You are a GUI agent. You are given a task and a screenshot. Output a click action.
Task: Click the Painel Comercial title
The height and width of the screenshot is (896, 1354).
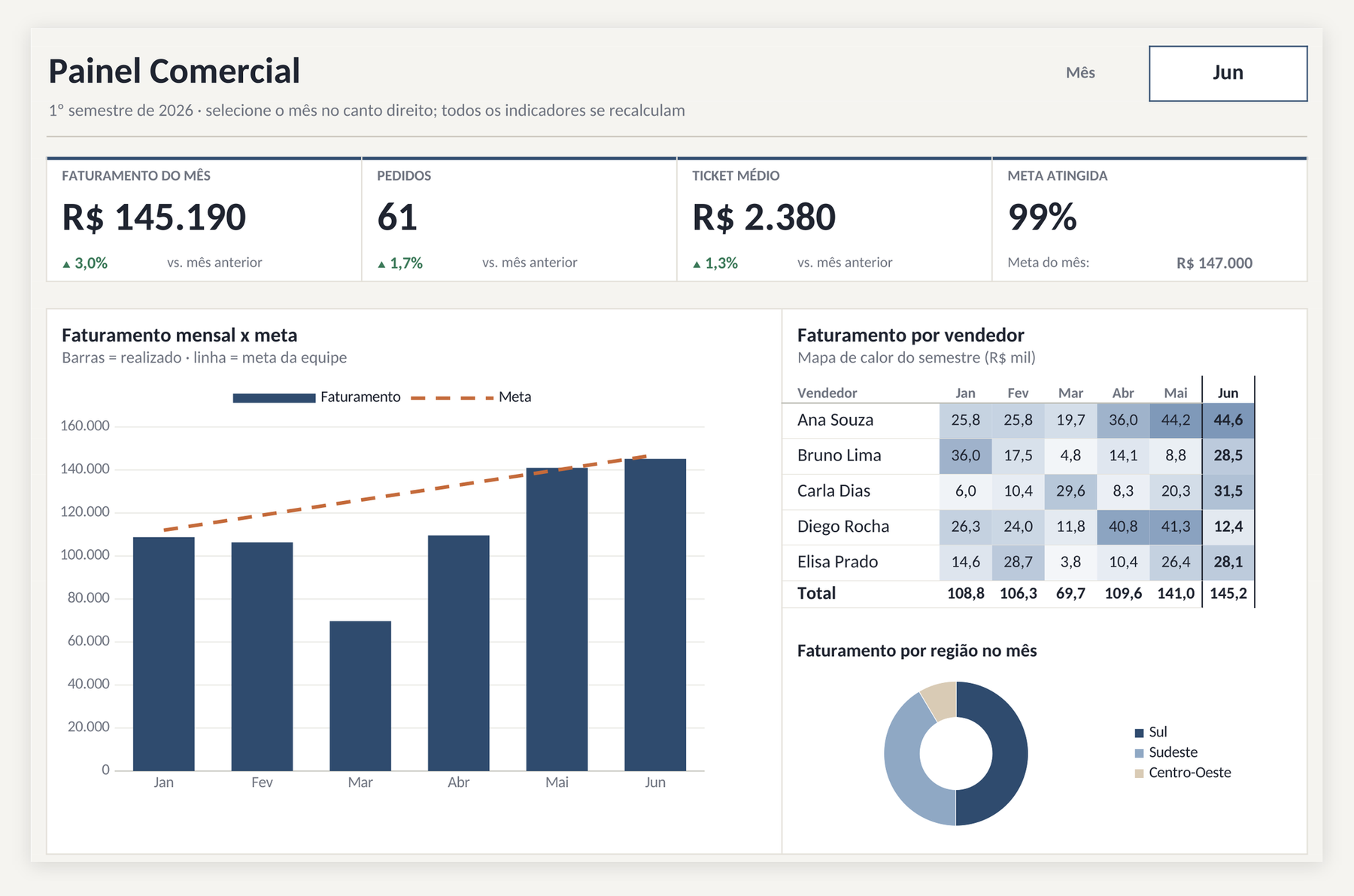coord(174,71)
